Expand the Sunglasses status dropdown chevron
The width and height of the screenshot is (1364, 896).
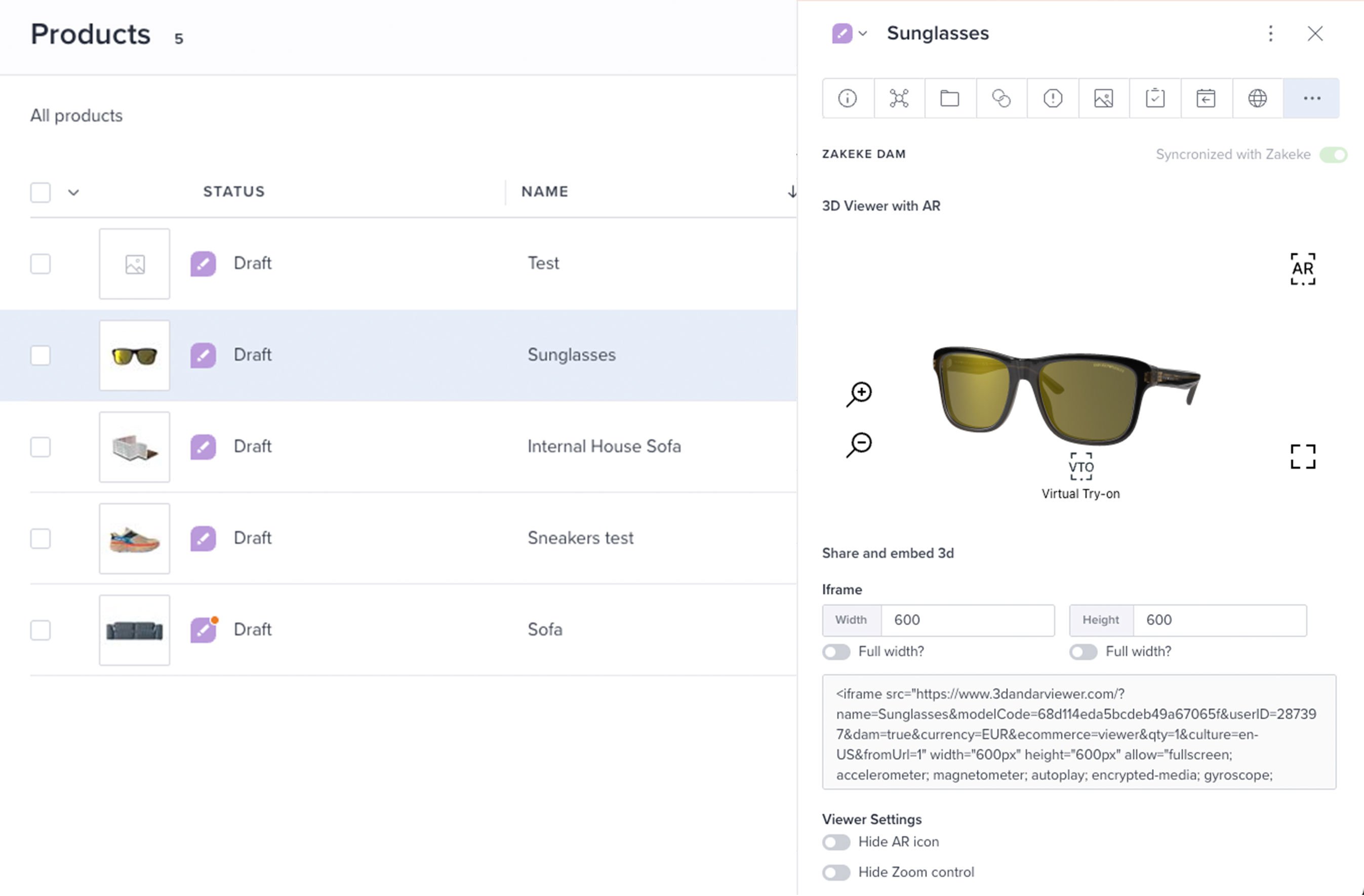click(863, 34)
